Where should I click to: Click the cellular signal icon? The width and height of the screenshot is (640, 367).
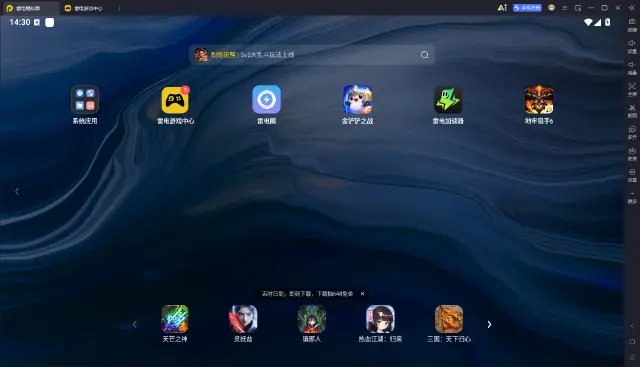click(x=598, y=22)
